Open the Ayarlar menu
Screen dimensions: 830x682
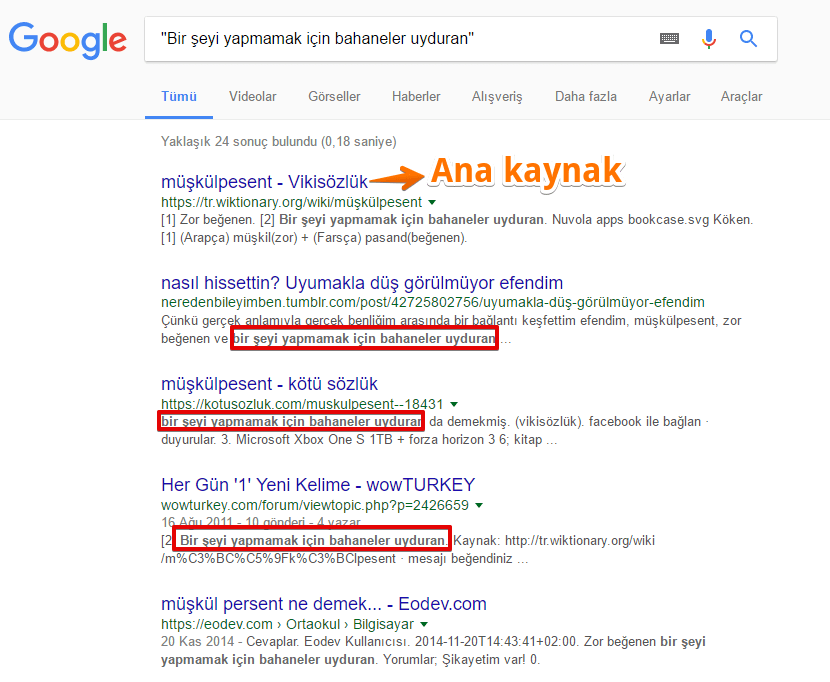click(x=669, y=97)
